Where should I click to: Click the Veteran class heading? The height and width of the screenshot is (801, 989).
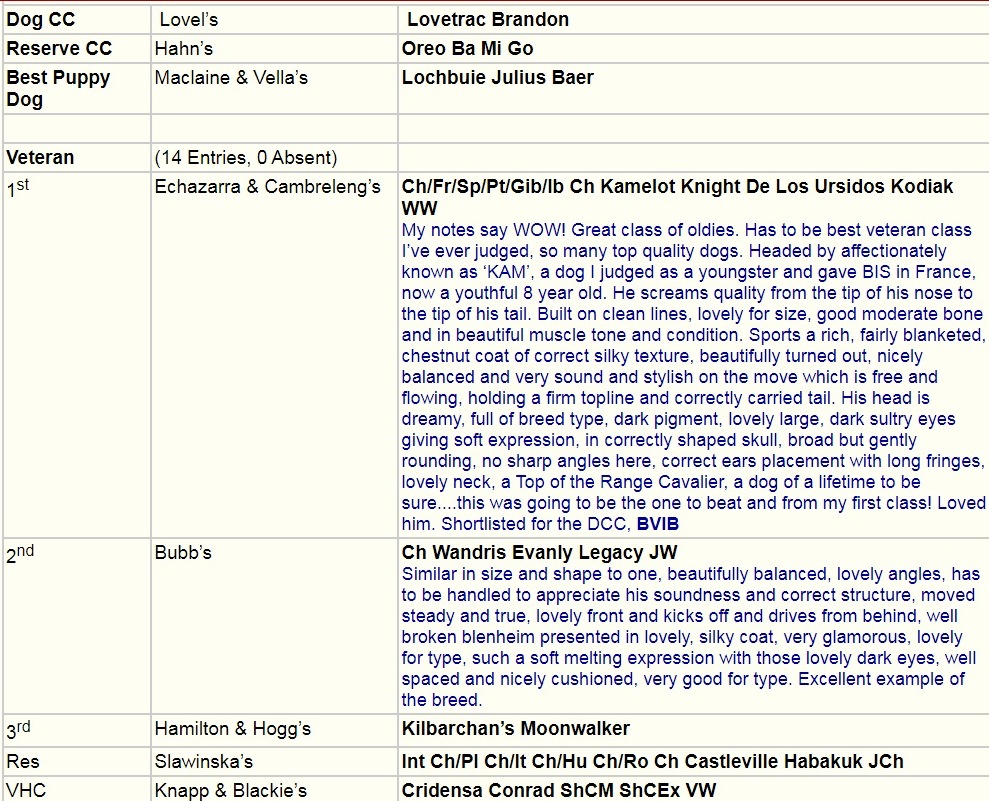pos(41,158)
